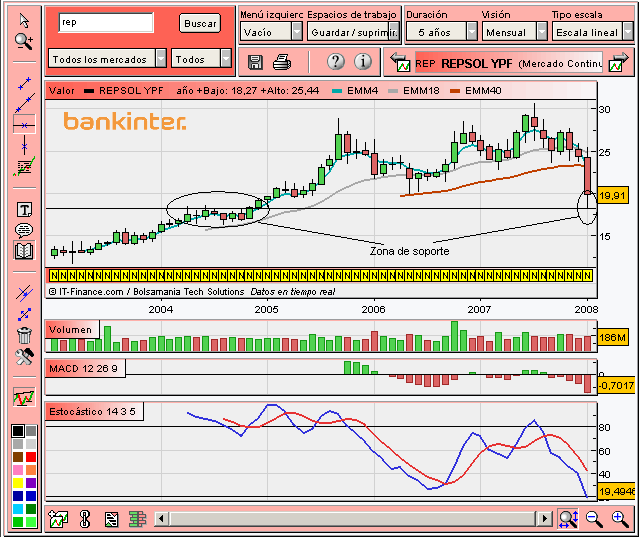Click the REPSOL YPF security name field
641x537 pixels.
point(509,63)
